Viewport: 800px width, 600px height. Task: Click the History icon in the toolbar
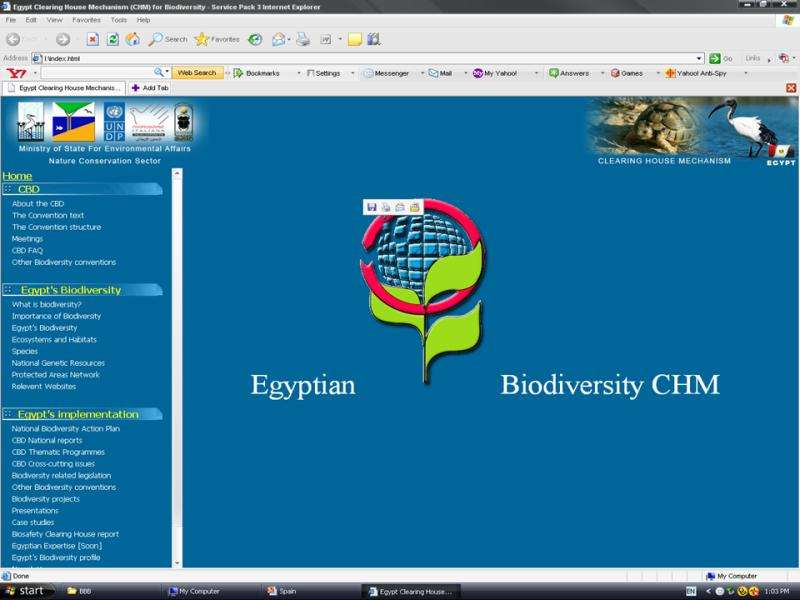click(255, 39)
